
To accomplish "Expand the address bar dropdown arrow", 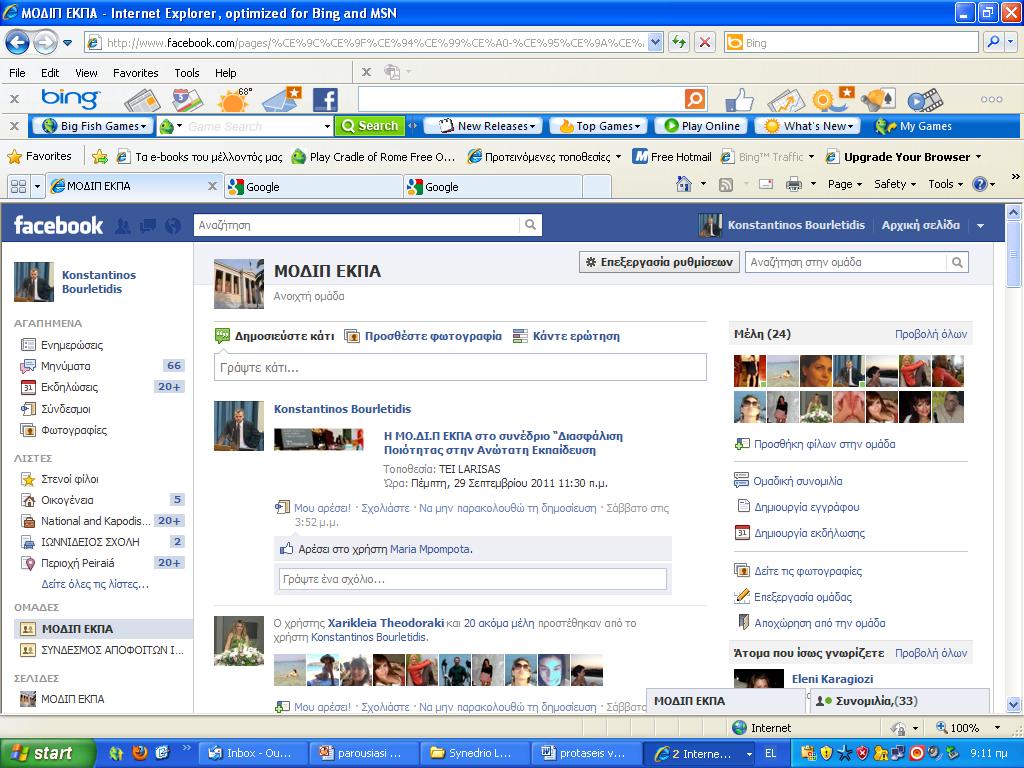I will (656, 43).
